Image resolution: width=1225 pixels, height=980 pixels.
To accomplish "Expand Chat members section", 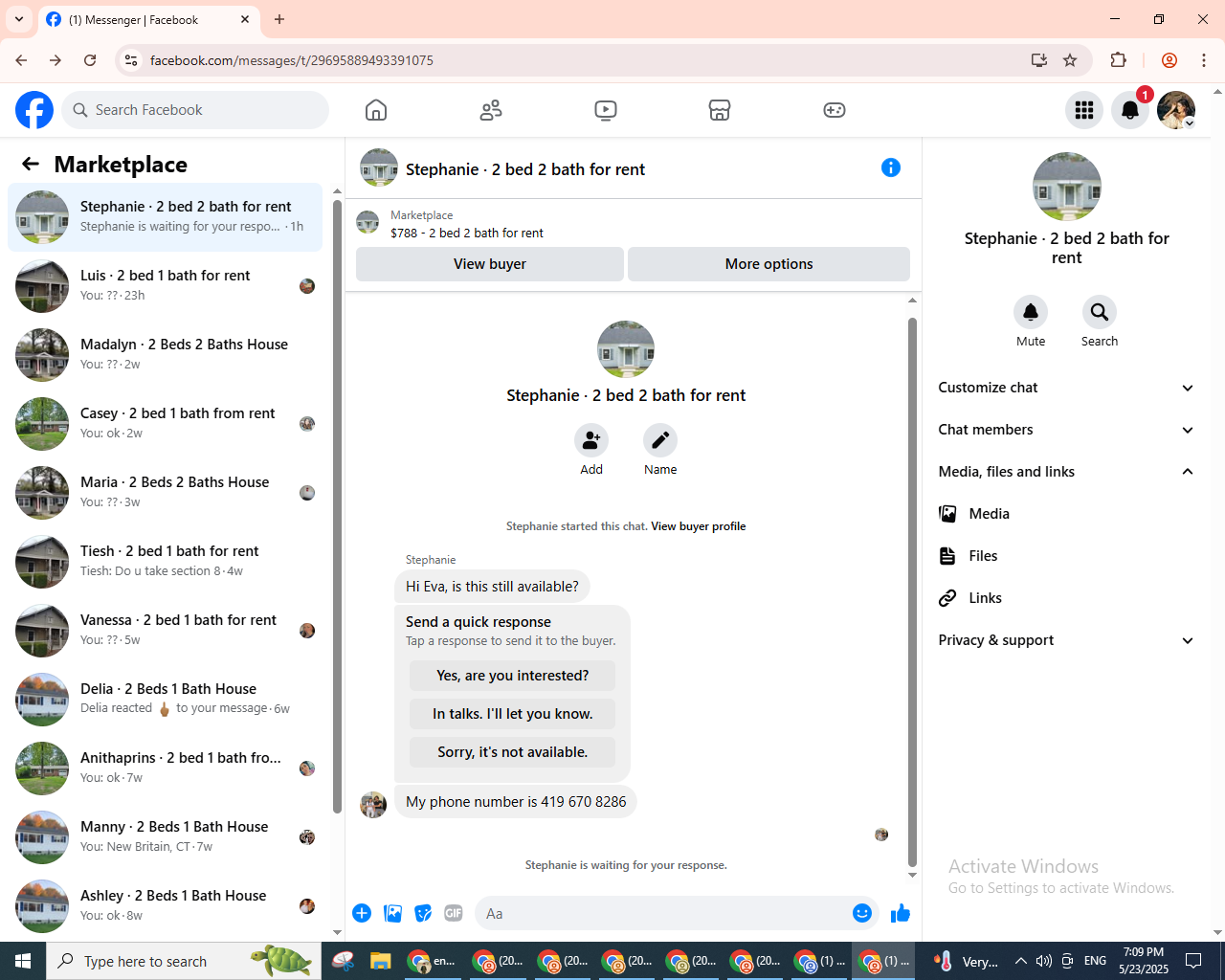I will (1067, 430).
